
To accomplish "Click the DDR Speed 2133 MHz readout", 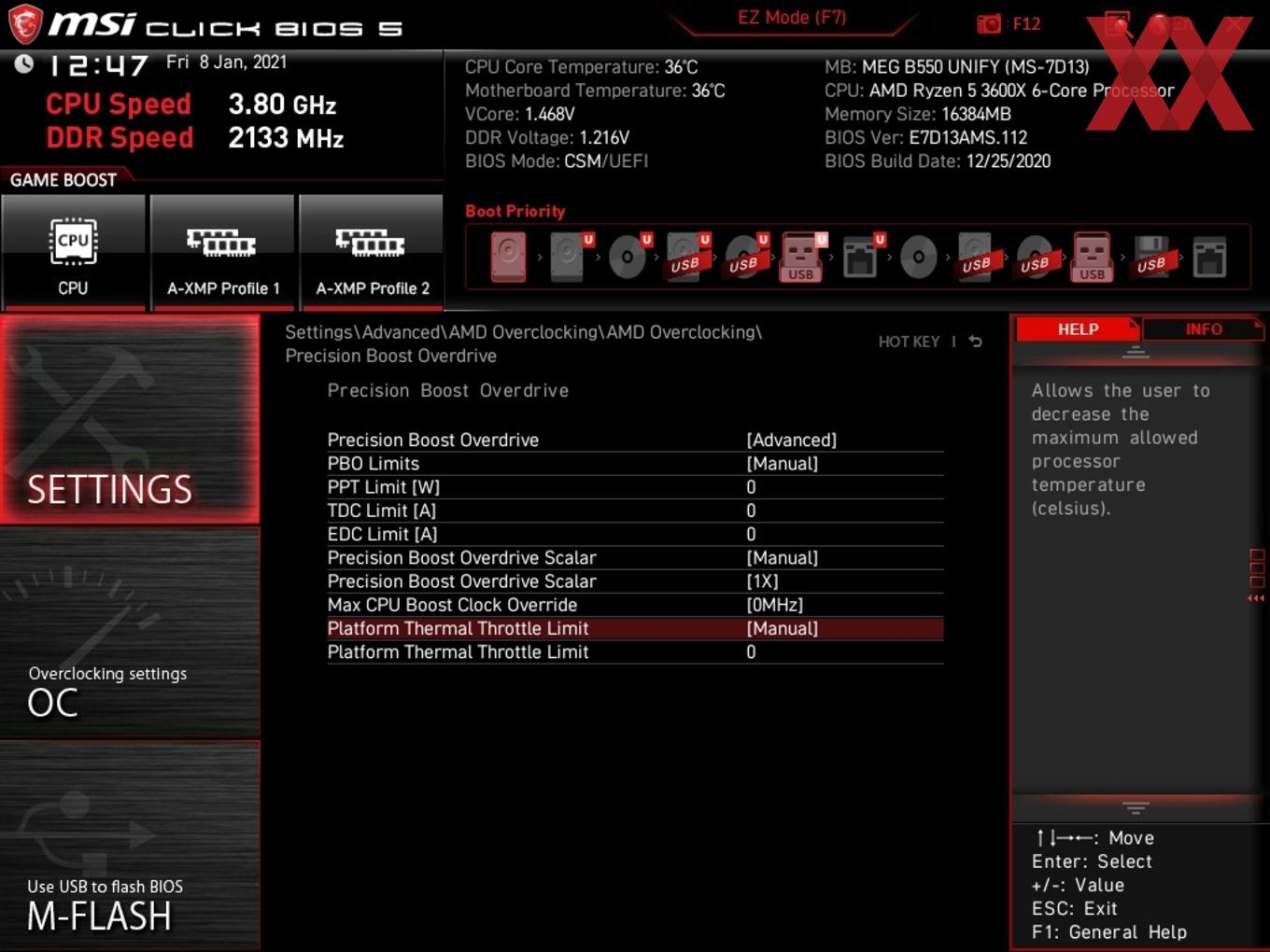I will pyautogui.click(x=195, y=137).
